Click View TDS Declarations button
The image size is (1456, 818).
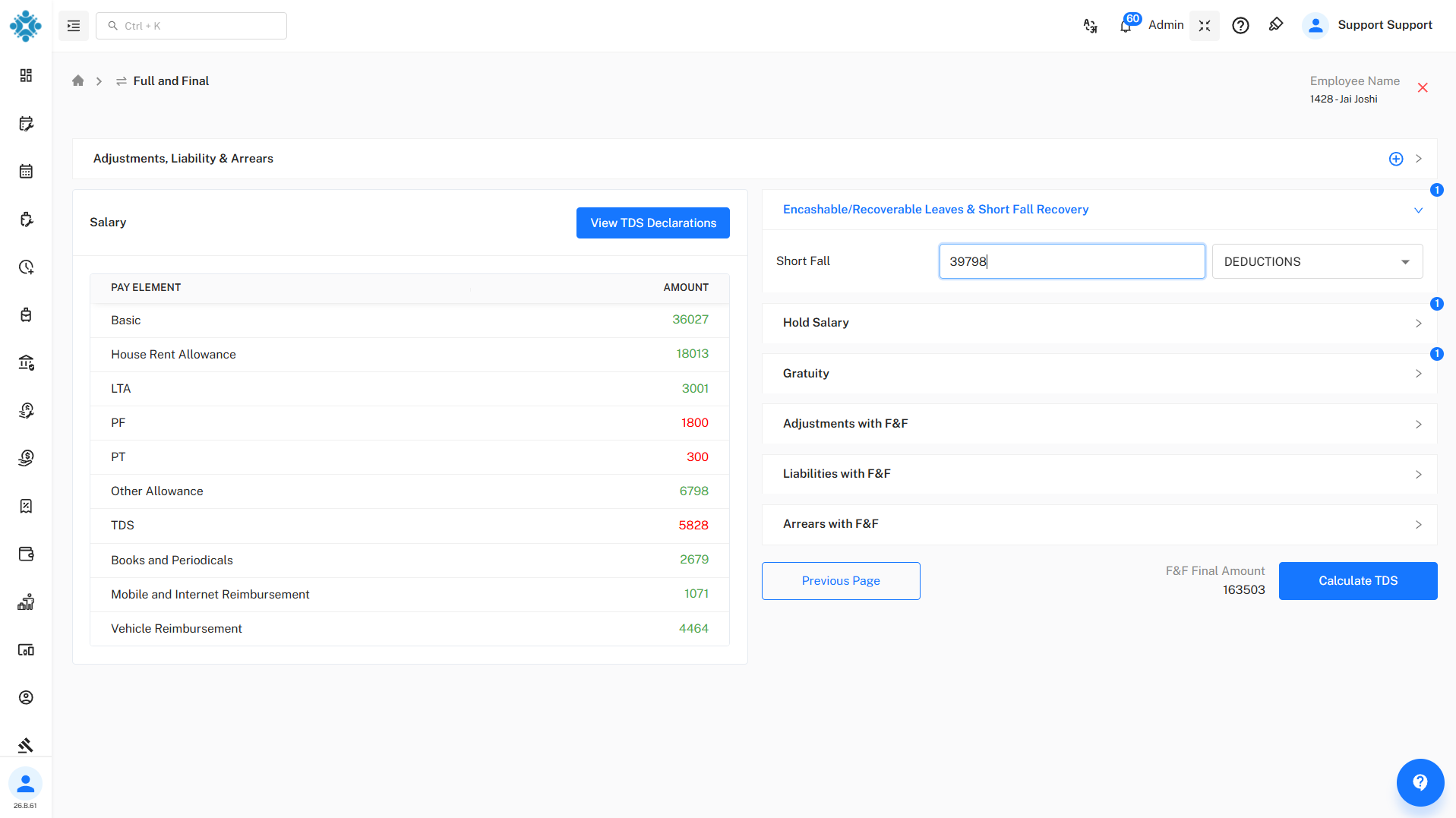[x=653, y=223]
